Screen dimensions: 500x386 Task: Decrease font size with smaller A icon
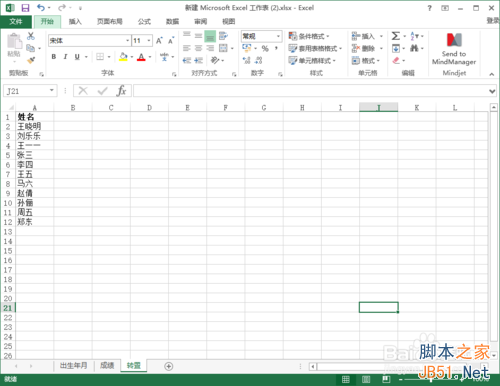click(x=171, y=41)
